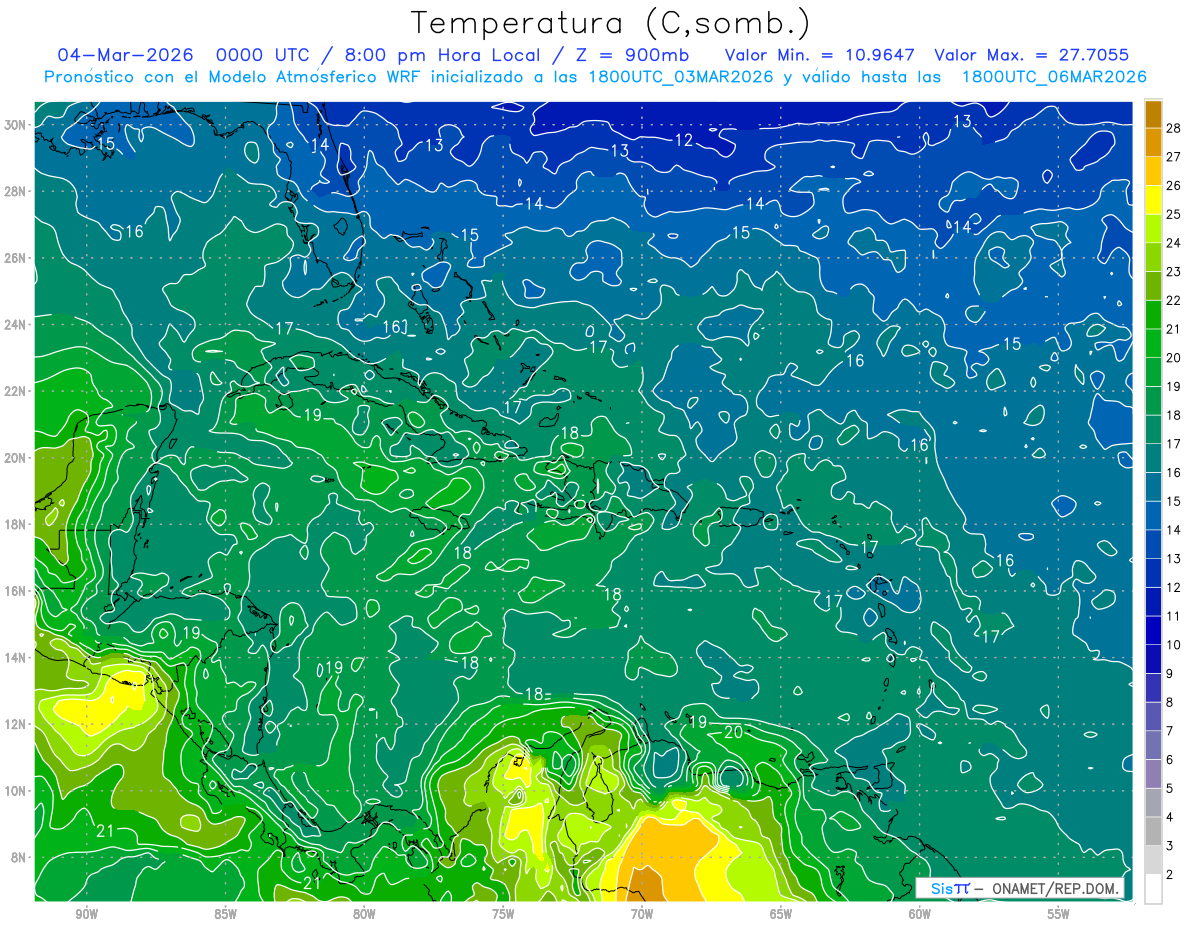Image resolution: width=1200 pixels, height=927 pixels.
Task: Click blue legend swatch between 14 and 15
Action: coord(1153,515)
